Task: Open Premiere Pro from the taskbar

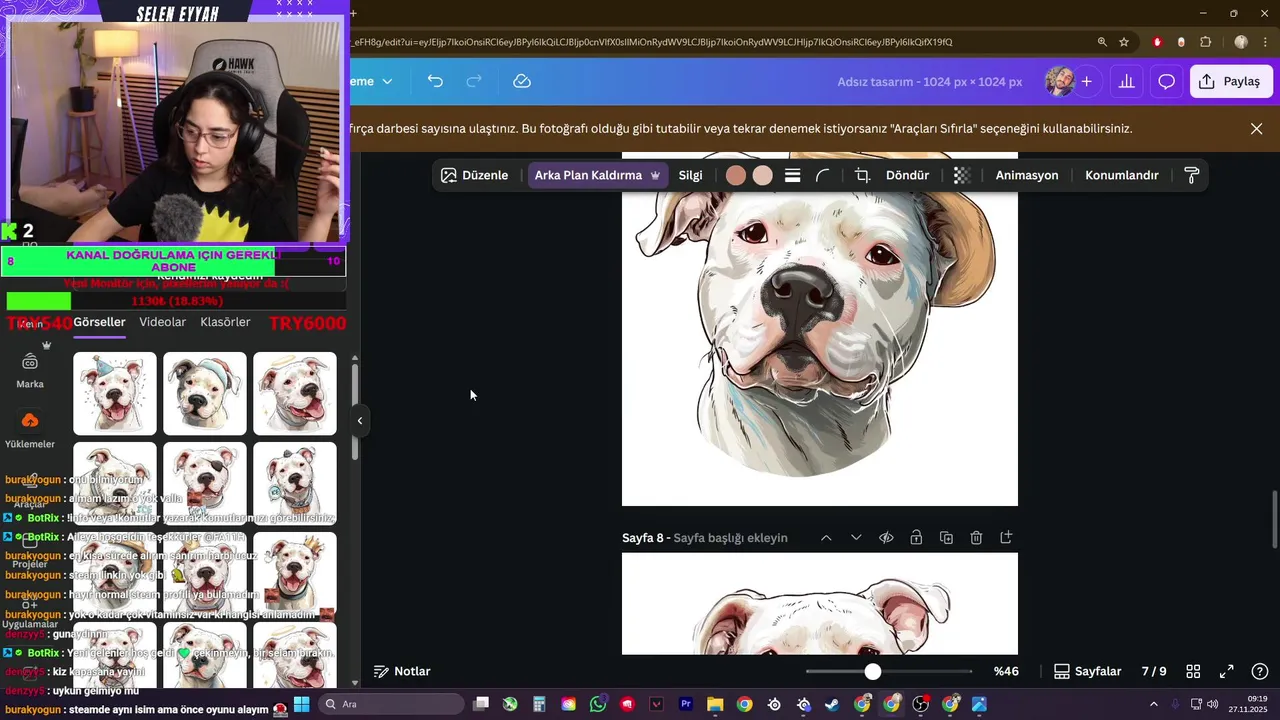Action: (x=686, y=704)
